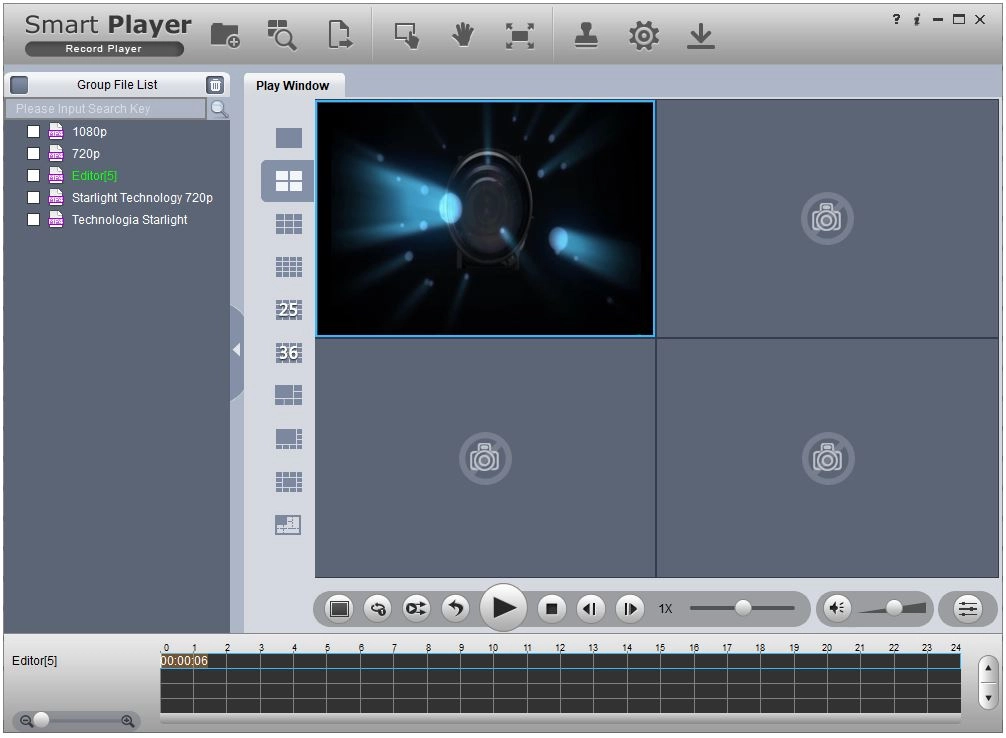Click the Record Player label button
1006x738 pixels.
pyautogui.click(x=104, y=49)
